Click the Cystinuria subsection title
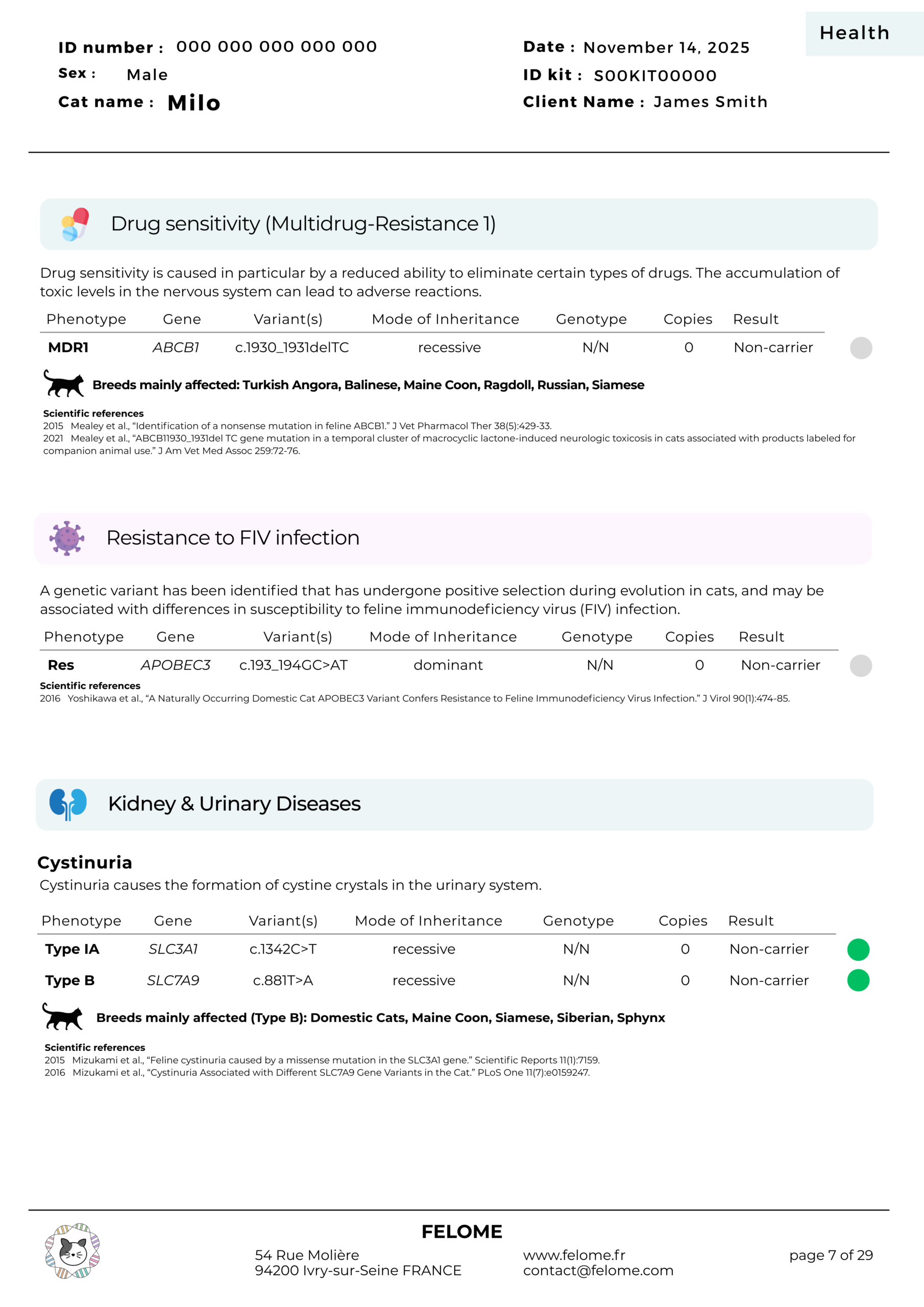924x1307 pixels. 85,863
